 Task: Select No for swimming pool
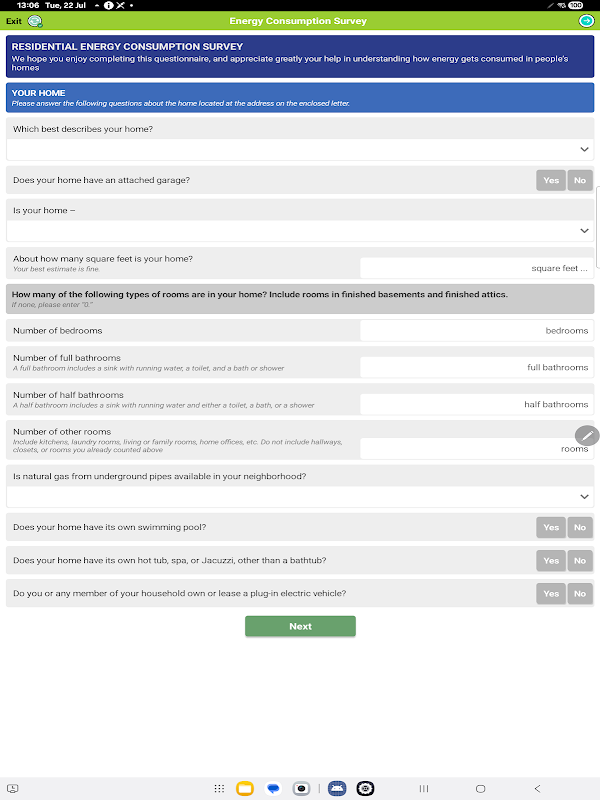coord(580,527)
